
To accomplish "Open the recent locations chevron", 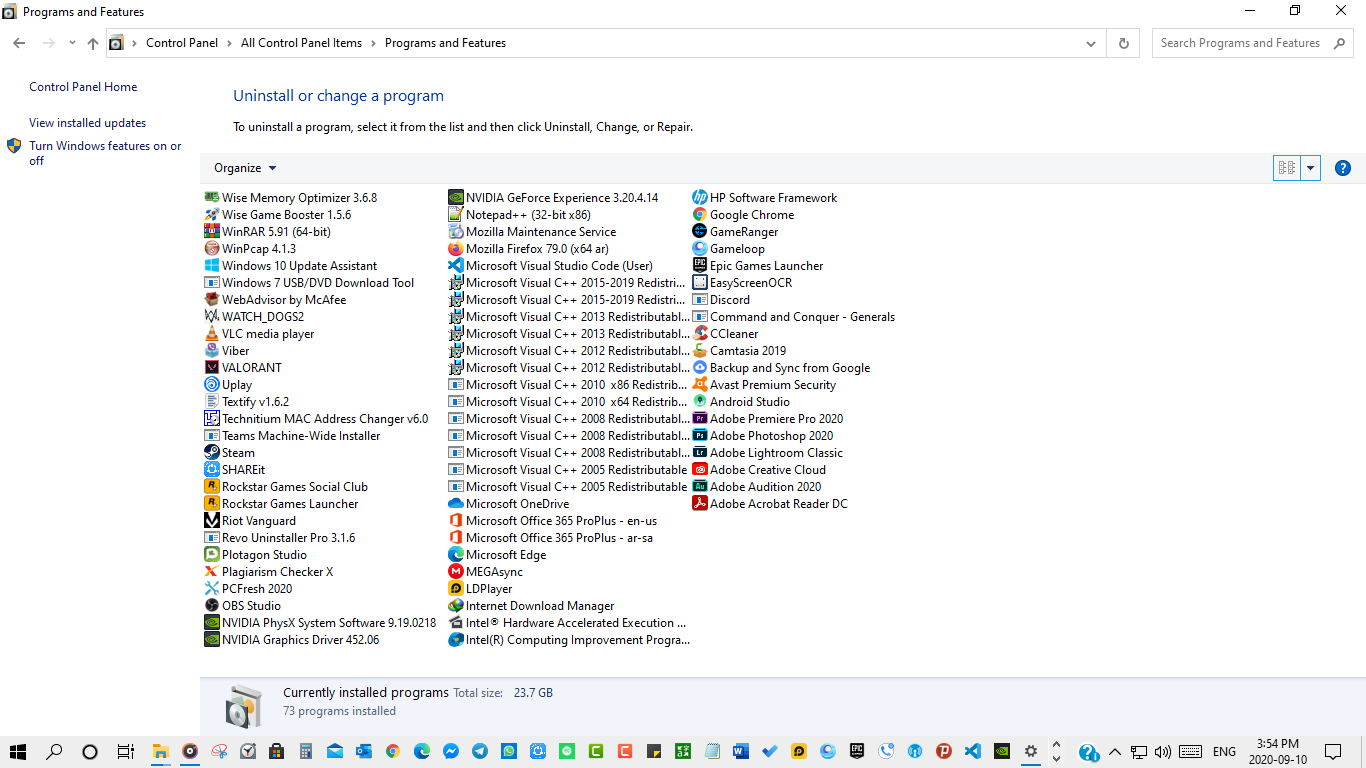I will [x=72, y=43].
